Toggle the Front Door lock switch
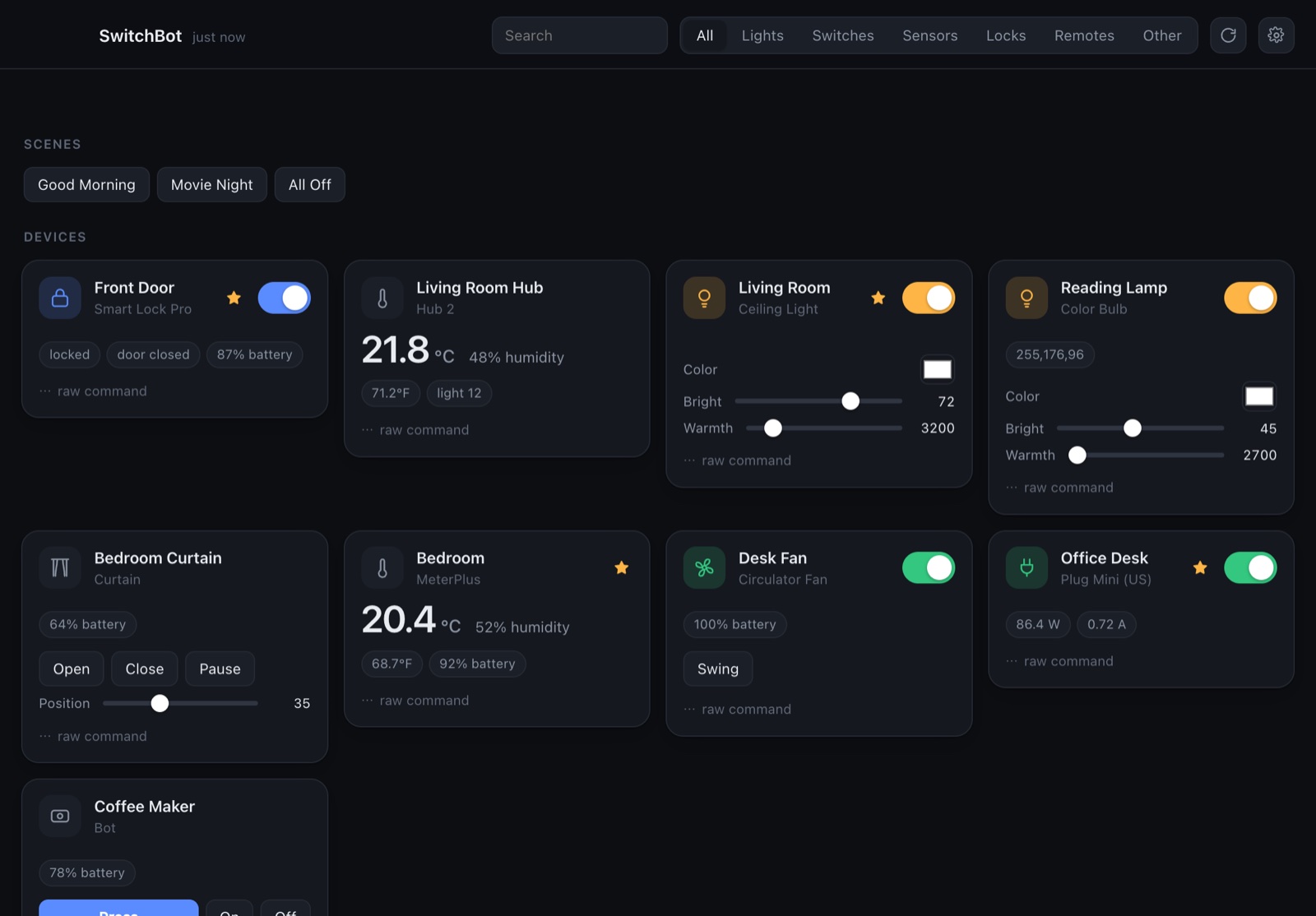The height and width of the screenshot is (916, 1316). pyautogui.click(x=284, y=298)
